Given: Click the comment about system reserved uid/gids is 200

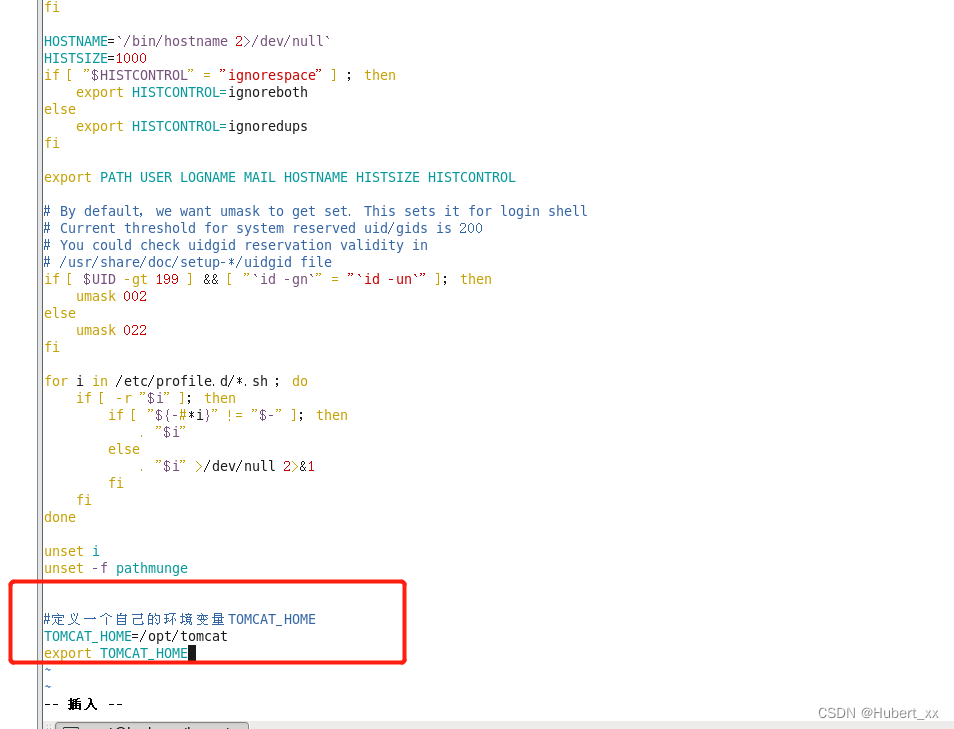Looking at the screenshot, I should click(x=263, y=229).
